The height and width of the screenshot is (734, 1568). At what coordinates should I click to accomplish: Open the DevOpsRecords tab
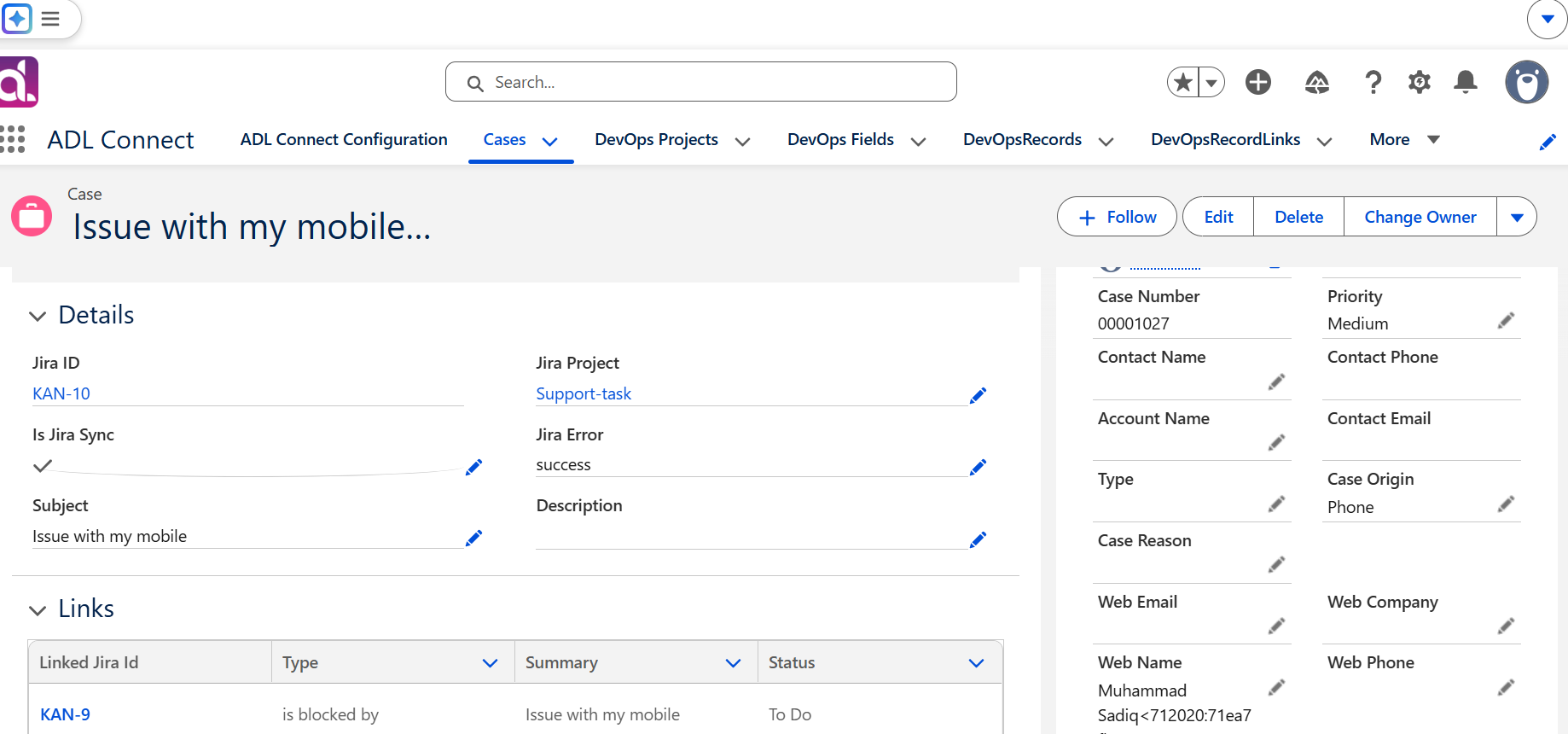pyautogui.click(x=1022, y=139)
